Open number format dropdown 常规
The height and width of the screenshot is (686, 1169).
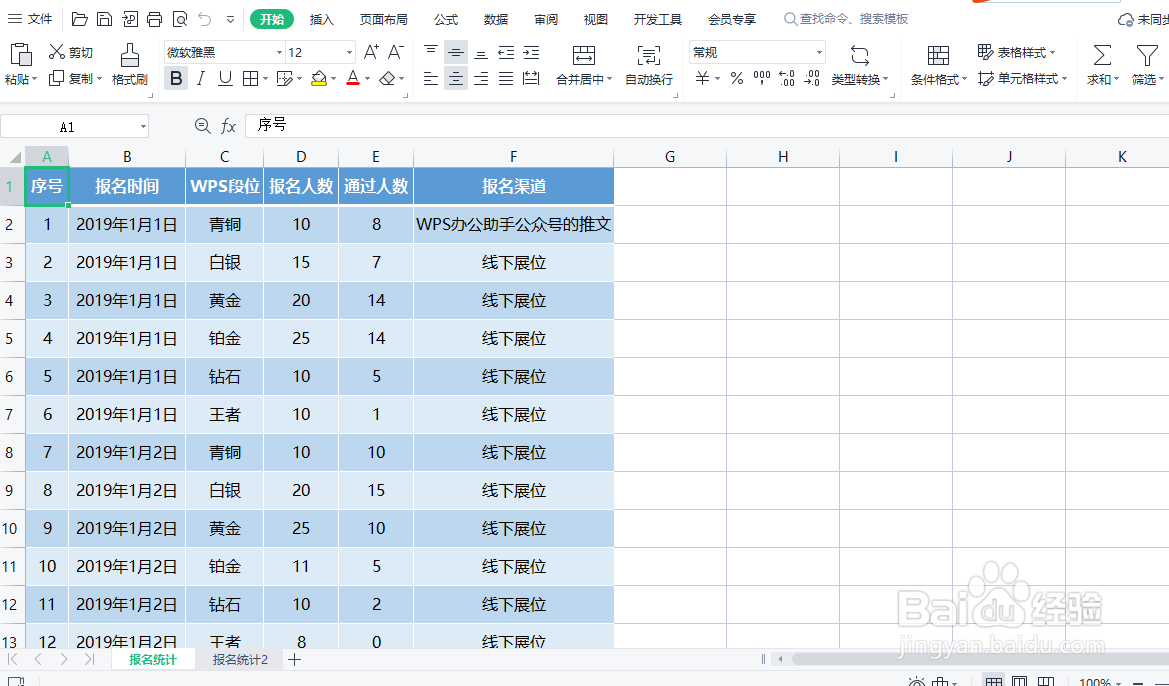[819, 52]
